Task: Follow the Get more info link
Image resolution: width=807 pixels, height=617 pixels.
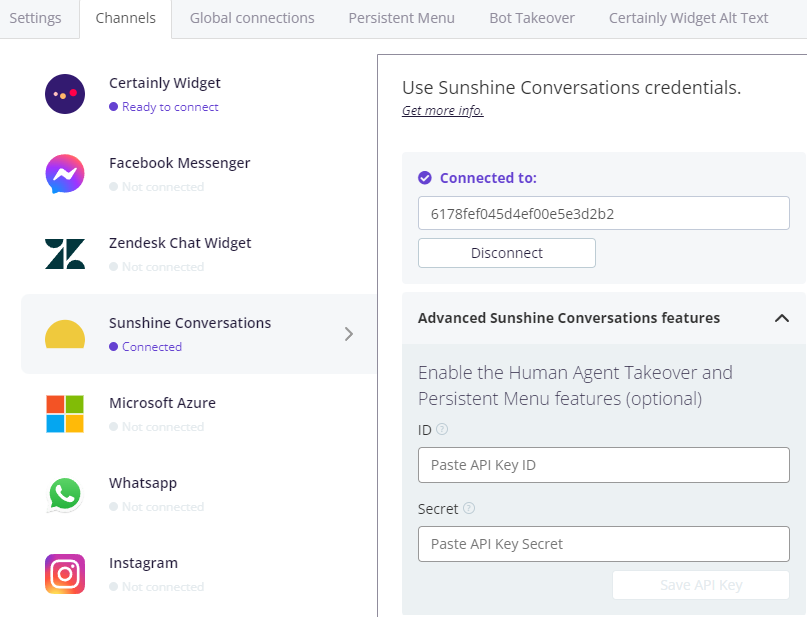Action: (443, 111)
